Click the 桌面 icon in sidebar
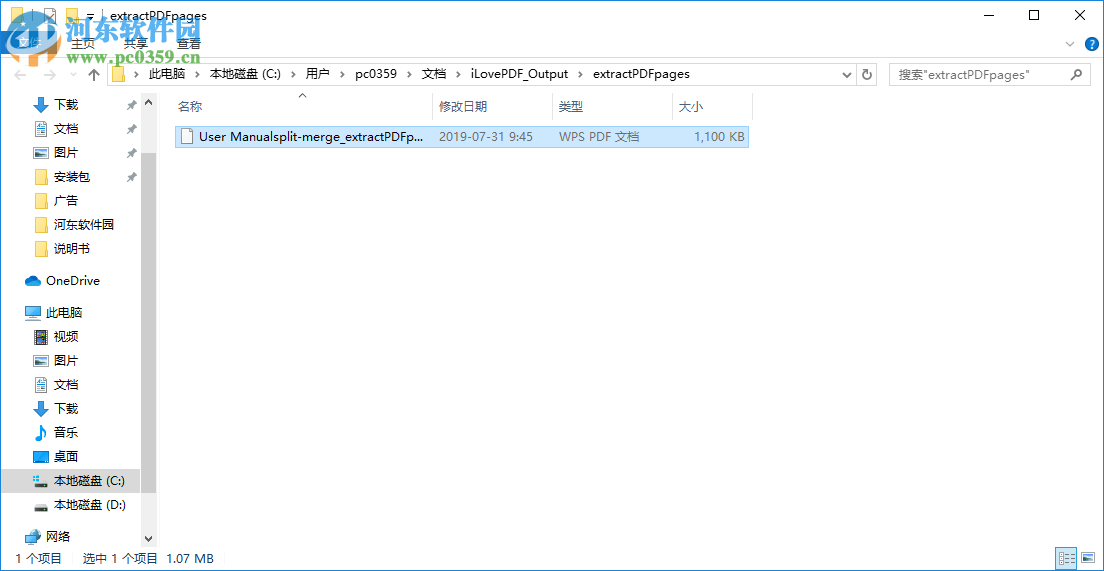 [x=41, y=457]
